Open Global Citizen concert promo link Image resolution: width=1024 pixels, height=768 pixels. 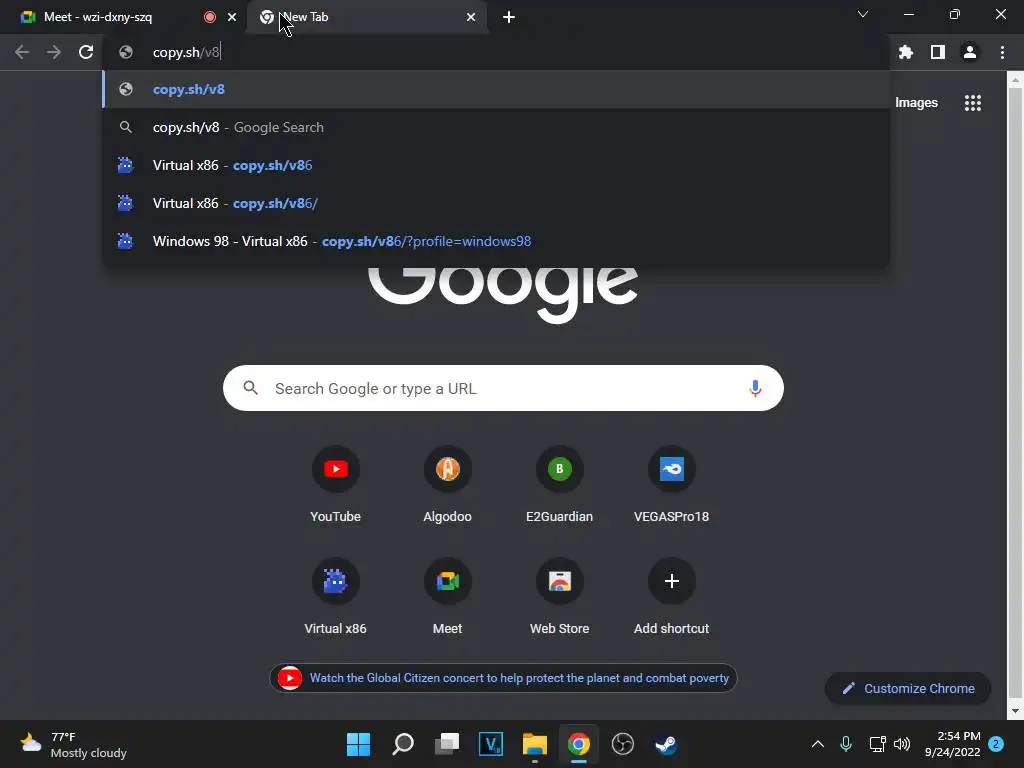pos(503,678)
